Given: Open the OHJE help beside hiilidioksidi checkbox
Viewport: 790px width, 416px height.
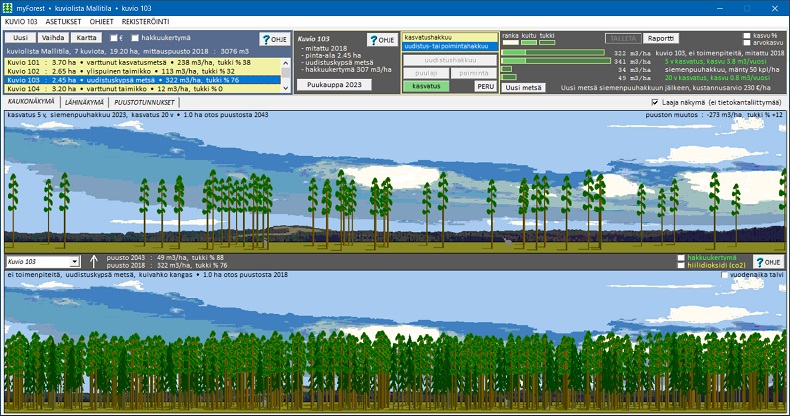Looking at the screenshot, I should [x=767, y=261].
